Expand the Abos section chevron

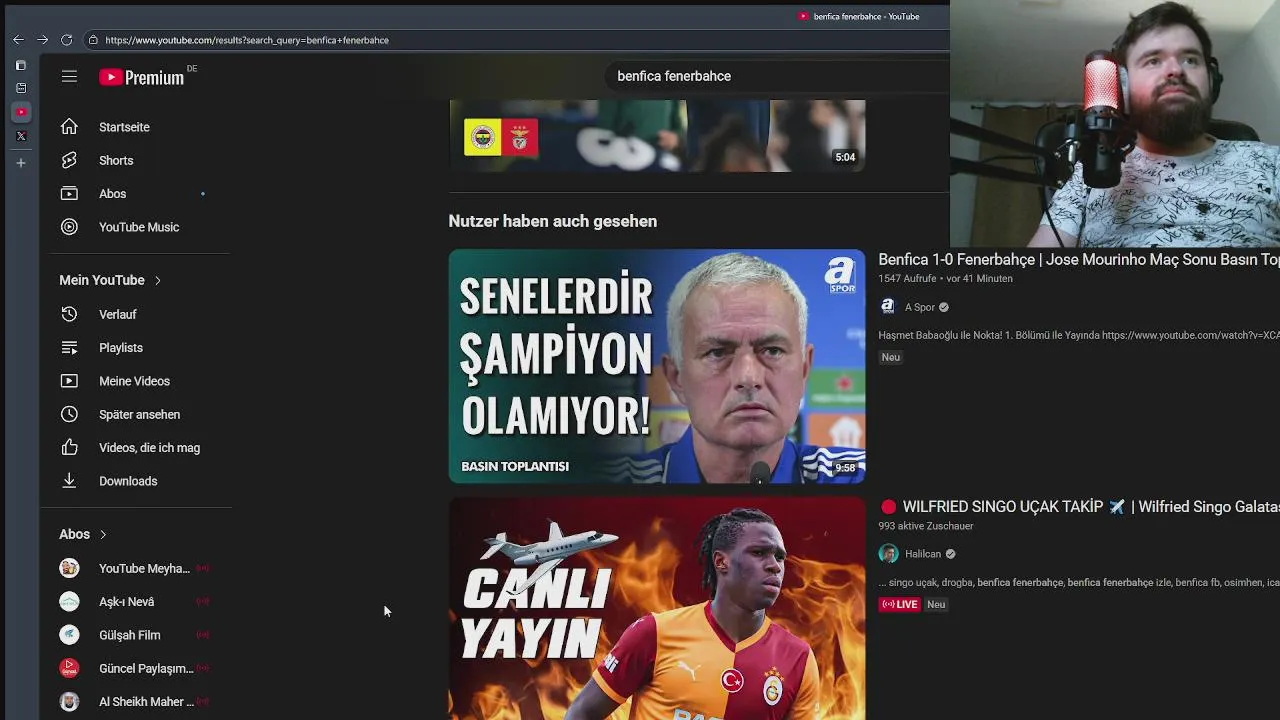[102, 535]
